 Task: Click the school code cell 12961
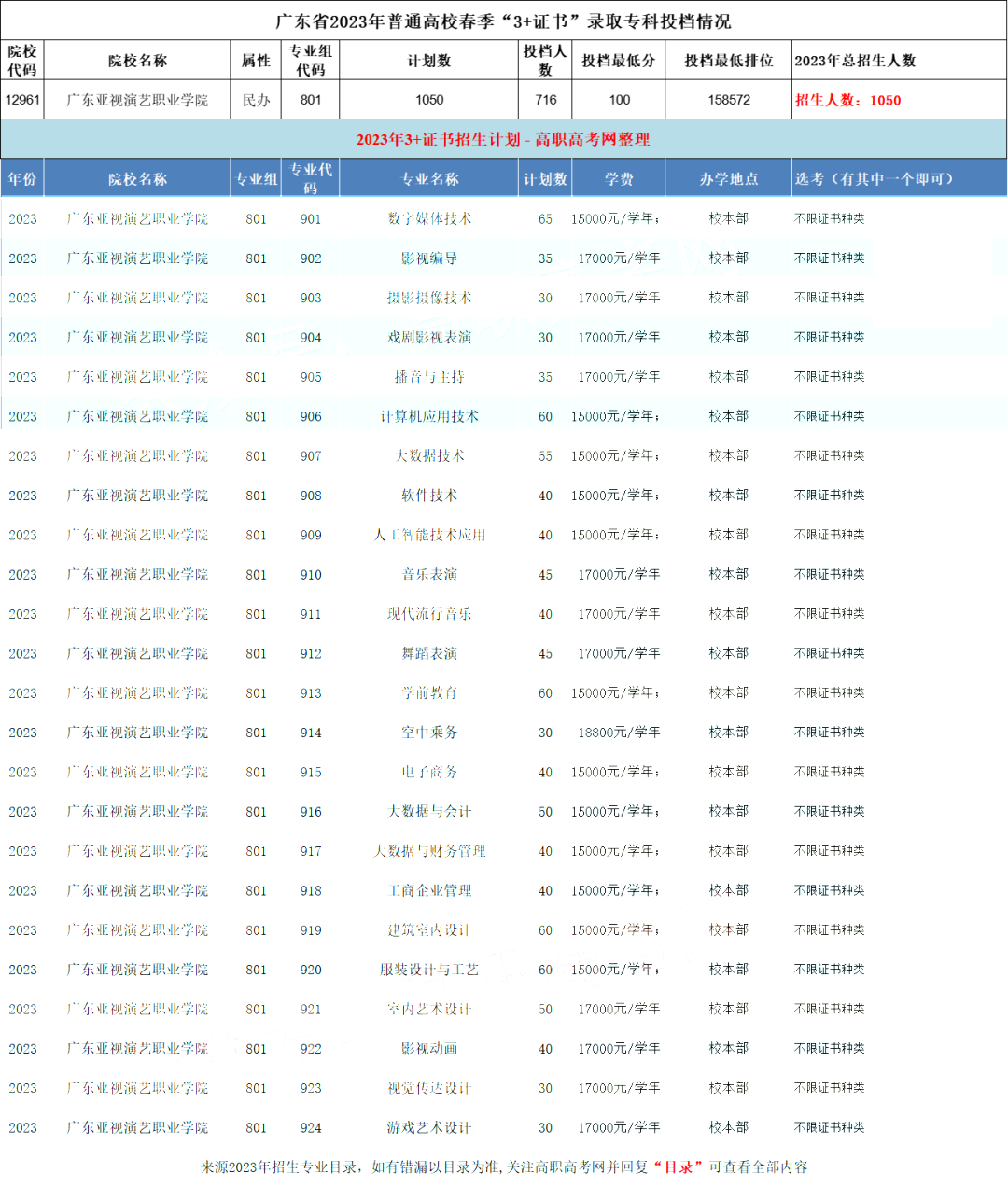click(22, 100)
